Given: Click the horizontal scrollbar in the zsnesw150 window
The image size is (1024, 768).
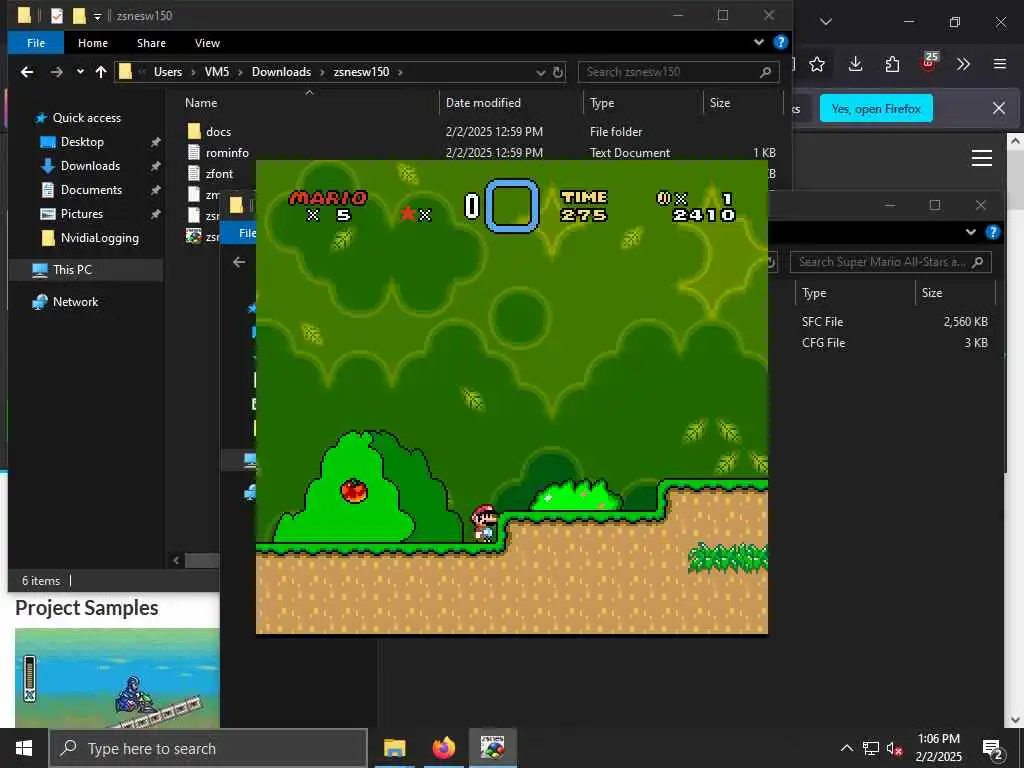Looking at the screenshot, I should click(201, 560).
